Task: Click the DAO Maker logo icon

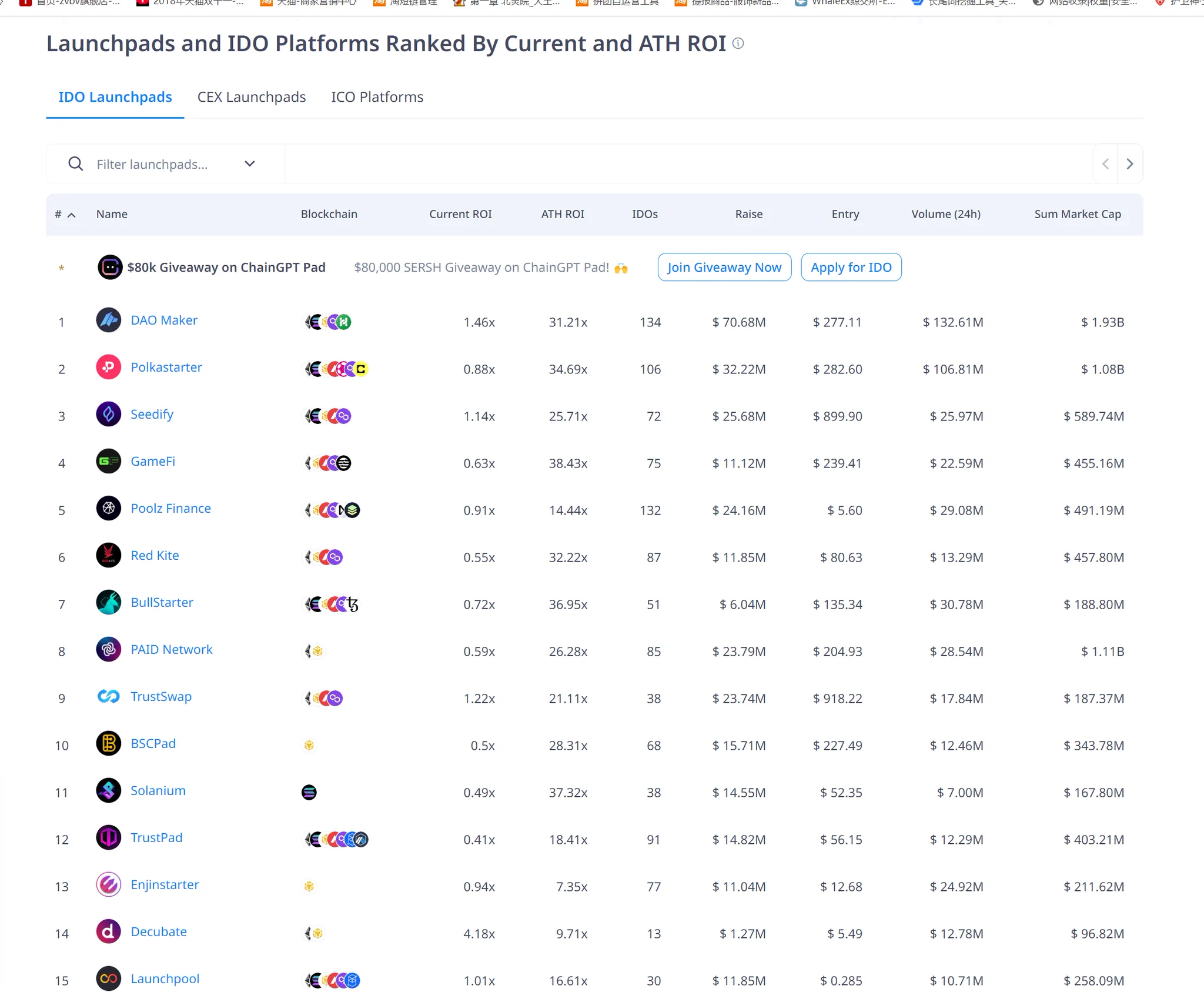Action: coord(109,320)
